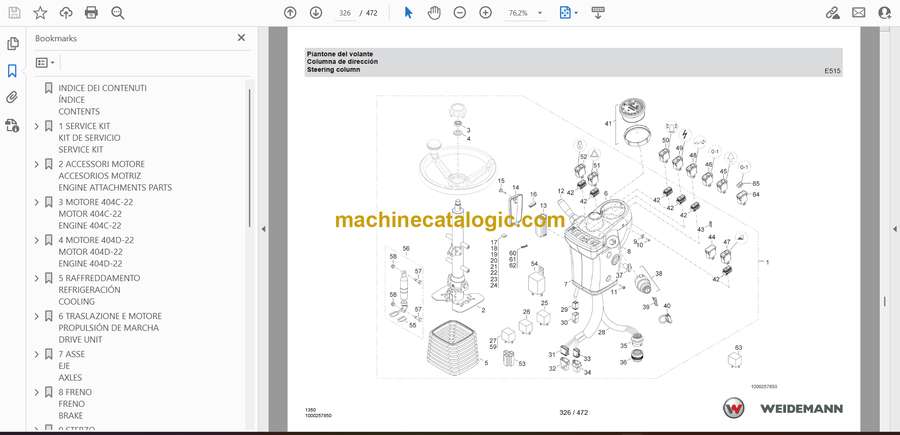The width and height of the screenshot is (900, 435).
Task: Activate the hand pan tool
Action: click(435, 13)
